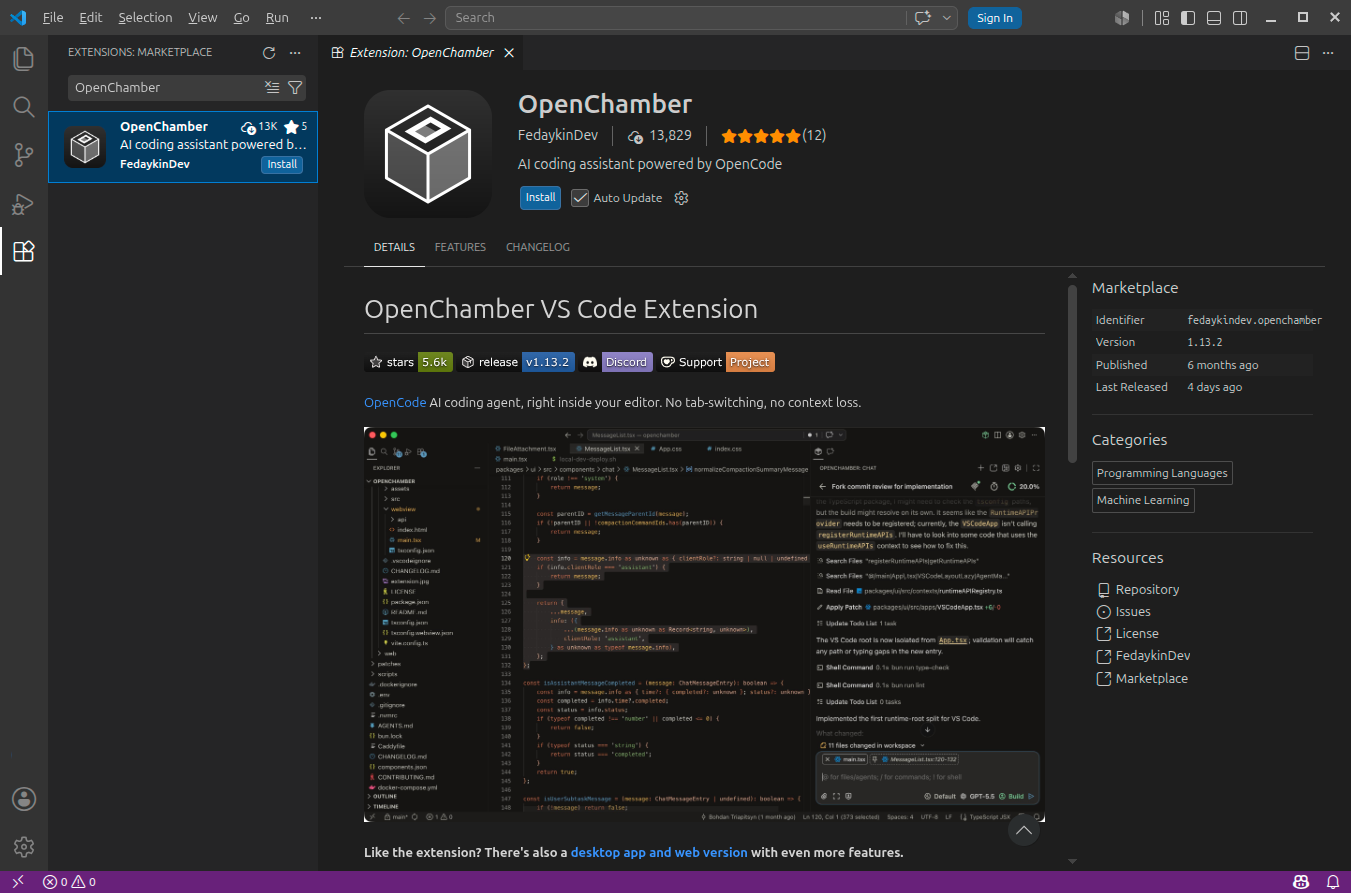Open the Accounts menu icon
Screen dimensions: 1351x893
[24, 799]
